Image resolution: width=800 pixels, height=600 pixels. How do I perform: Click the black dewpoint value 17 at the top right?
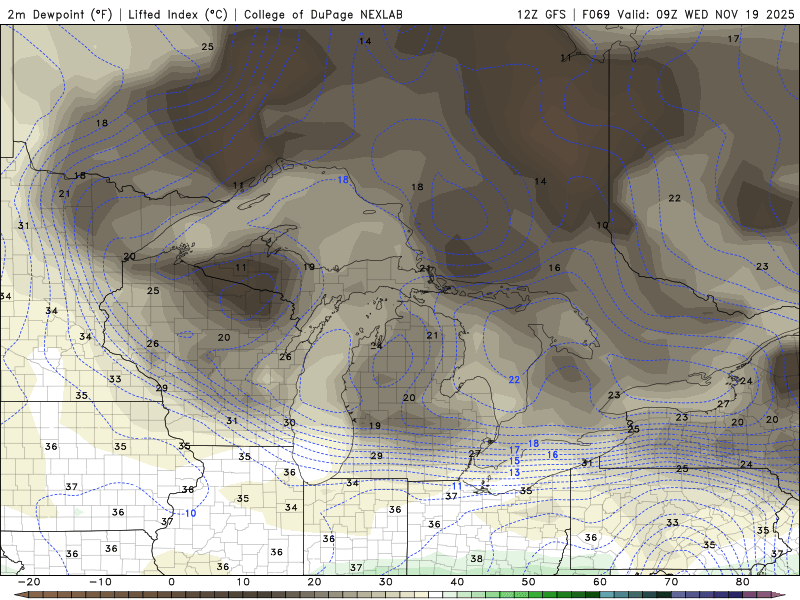coord(733,39)
